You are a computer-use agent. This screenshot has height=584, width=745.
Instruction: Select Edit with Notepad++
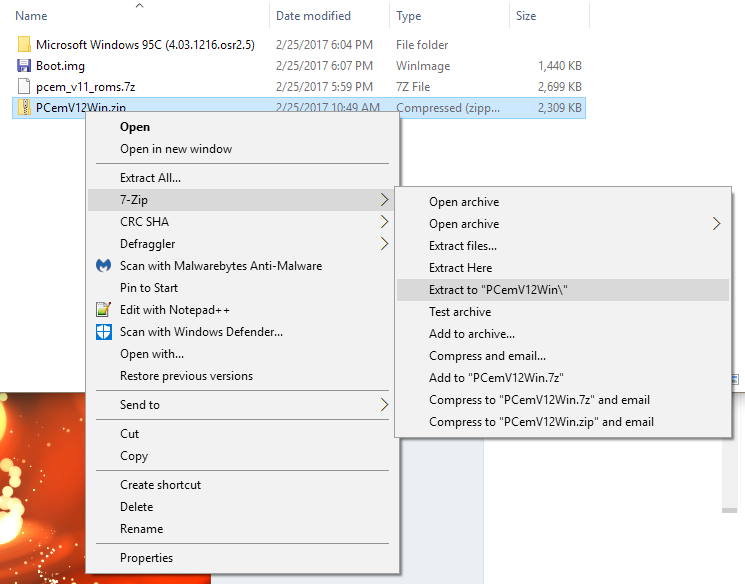242,310
